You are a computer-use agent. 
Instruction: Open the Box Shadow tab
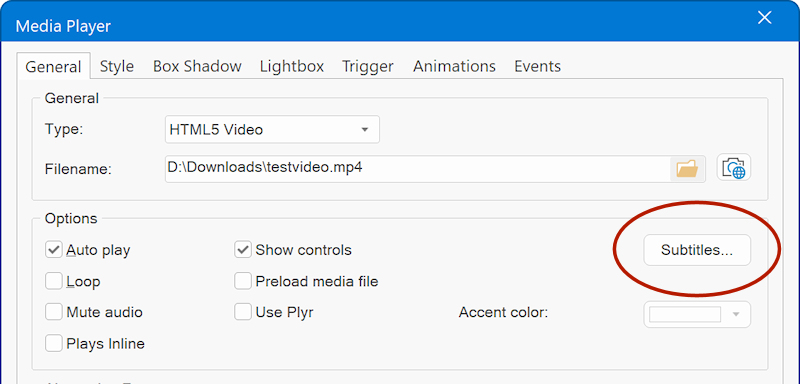point(197,66)
